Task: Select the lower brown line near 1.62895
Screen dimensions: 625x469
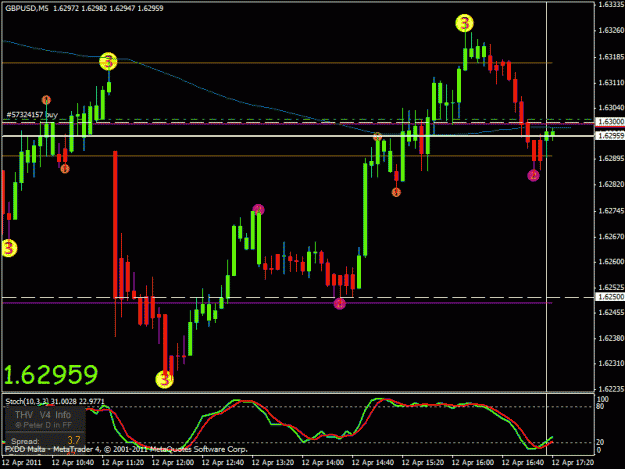Action: point(277,156)
